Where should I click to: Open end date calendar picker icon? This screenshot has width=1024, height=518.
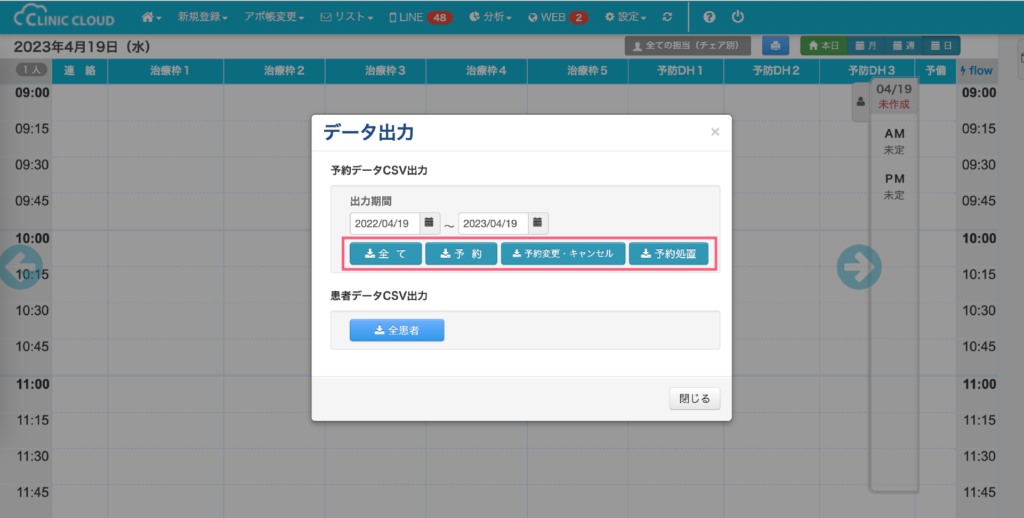[537, 223]
